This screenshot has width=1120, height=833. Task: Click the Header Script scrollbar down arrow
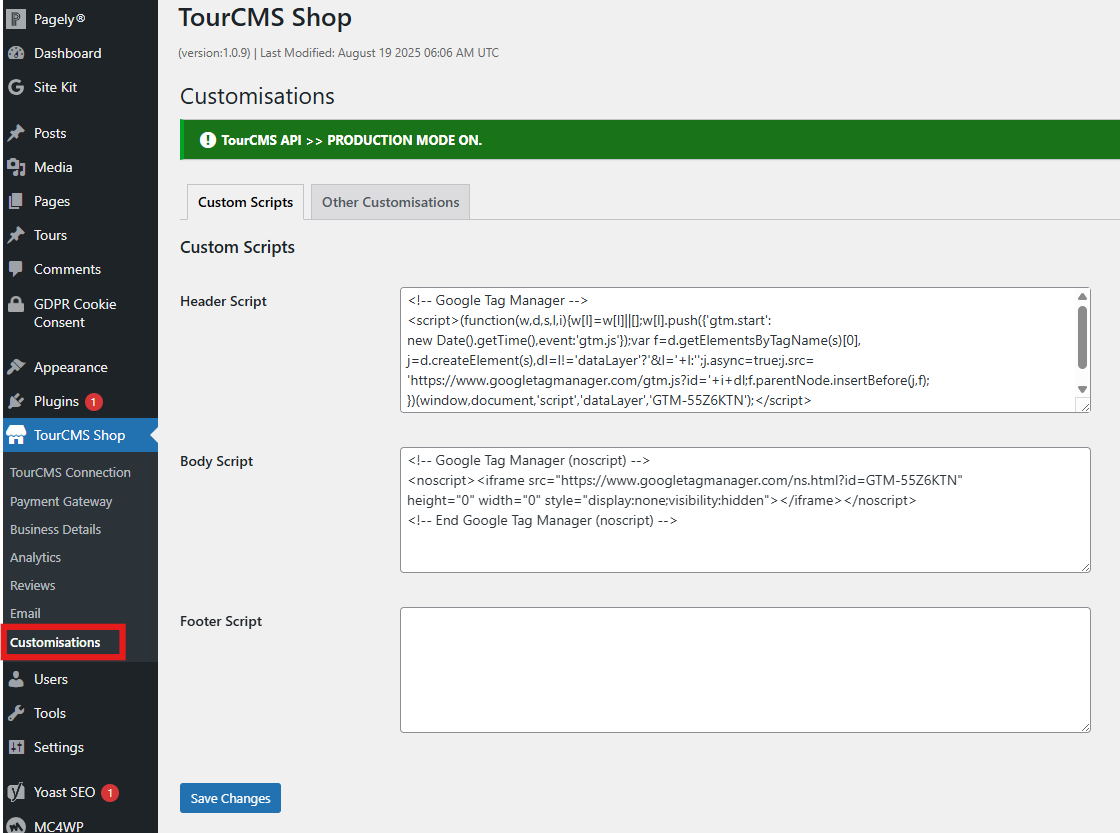tap(1082, 388)
